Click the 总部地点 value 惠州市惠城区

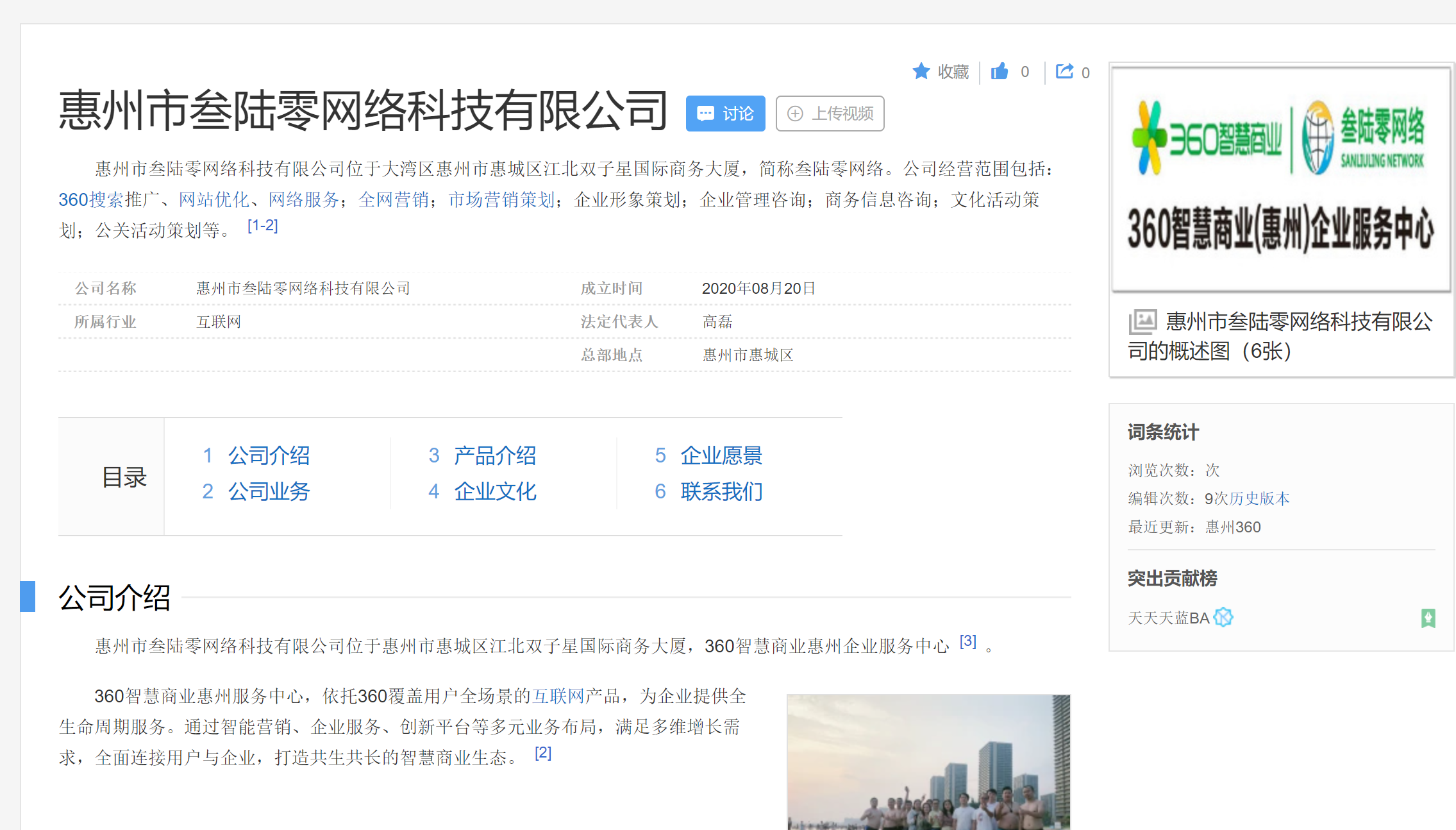(x=748, y=355)
